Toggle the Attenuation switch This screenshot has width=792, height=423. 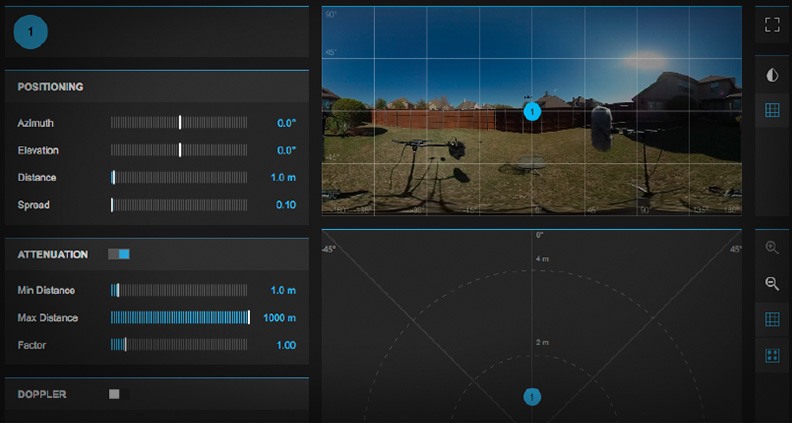[x=119, y=254]
